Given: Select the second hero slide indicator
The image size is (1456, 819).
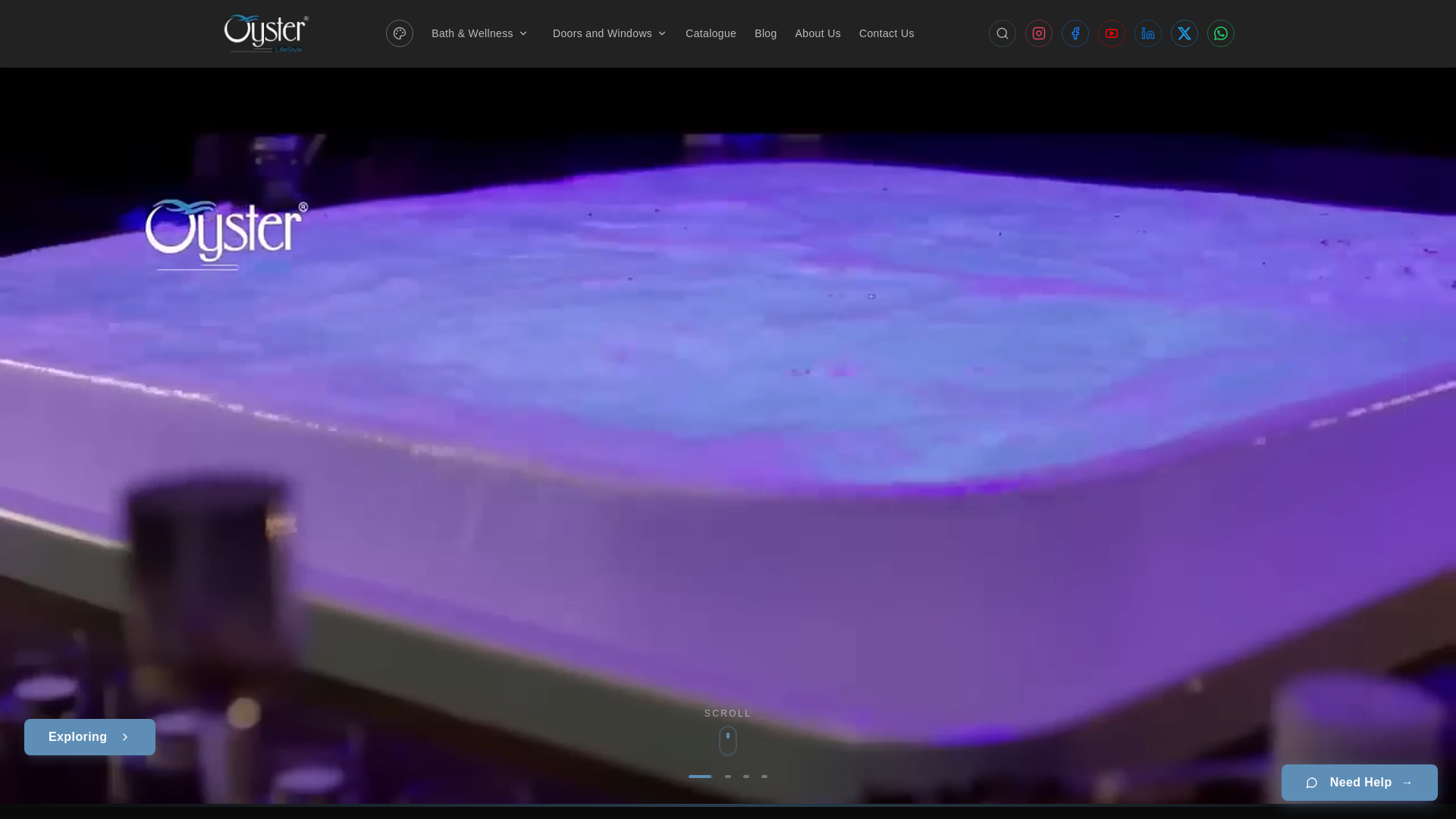Looking at the screenshot, I should (728, 777).
